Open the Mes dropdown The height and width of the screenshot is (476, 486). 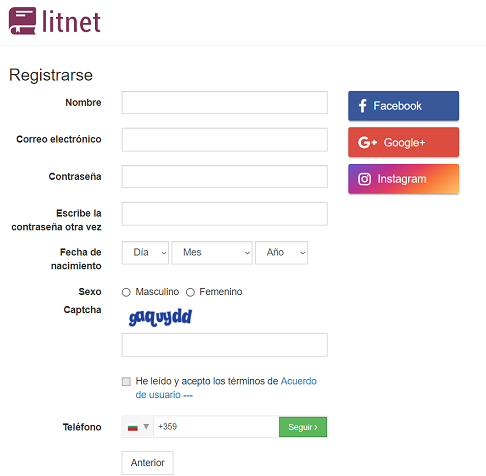tap(212, 253)
